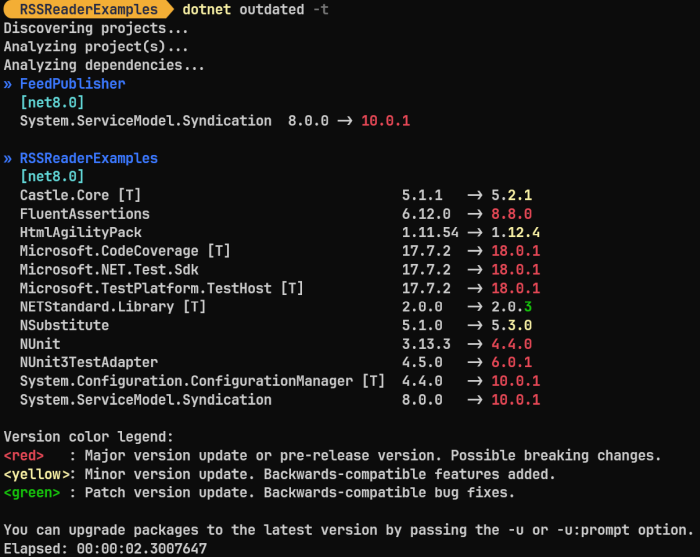The image size is (700, 557).
Task: Click the FluentAssertions package name
Action: point(84,214)
